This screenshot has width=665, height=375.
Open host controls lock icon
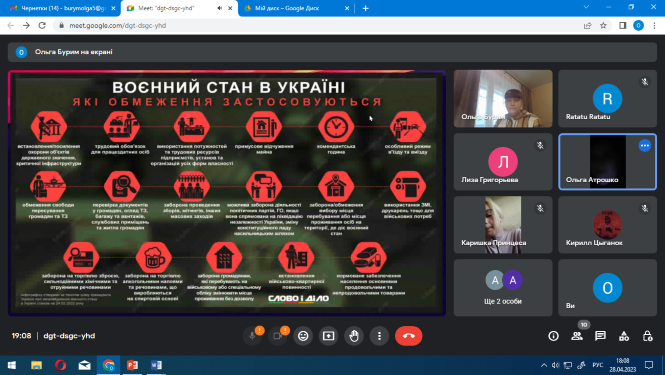click(x=647, y=336)
